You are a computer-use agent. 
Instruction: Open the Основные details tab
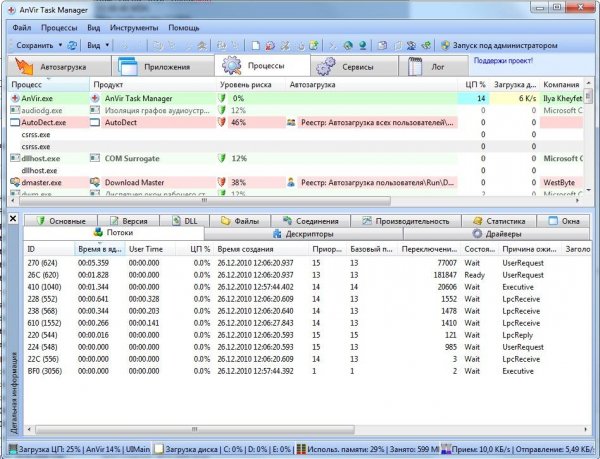click(61, 221)
